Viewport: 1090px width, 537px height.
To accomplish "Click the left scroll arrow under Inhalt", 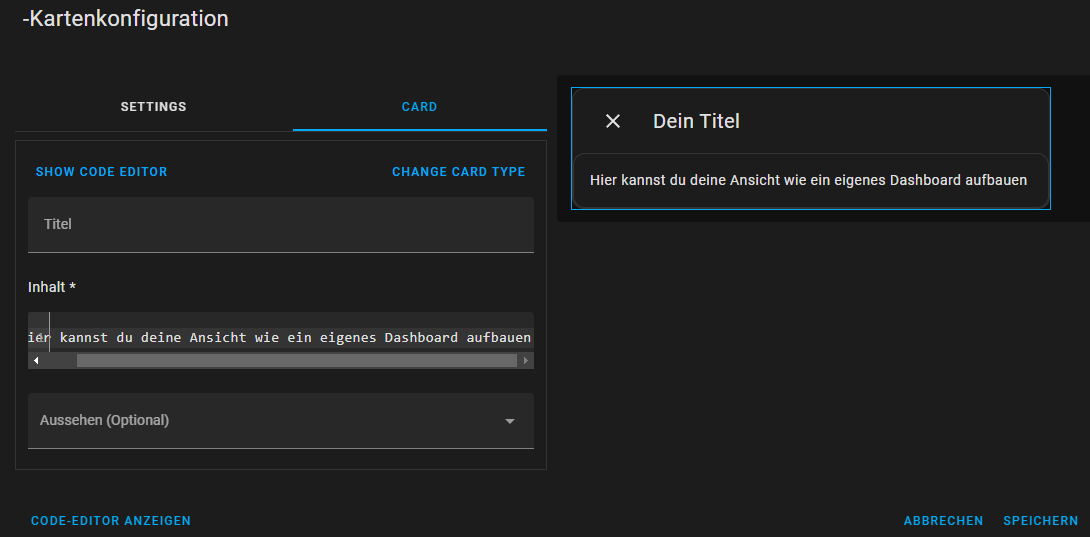I will pyautogui.click(x=36, y=360).
